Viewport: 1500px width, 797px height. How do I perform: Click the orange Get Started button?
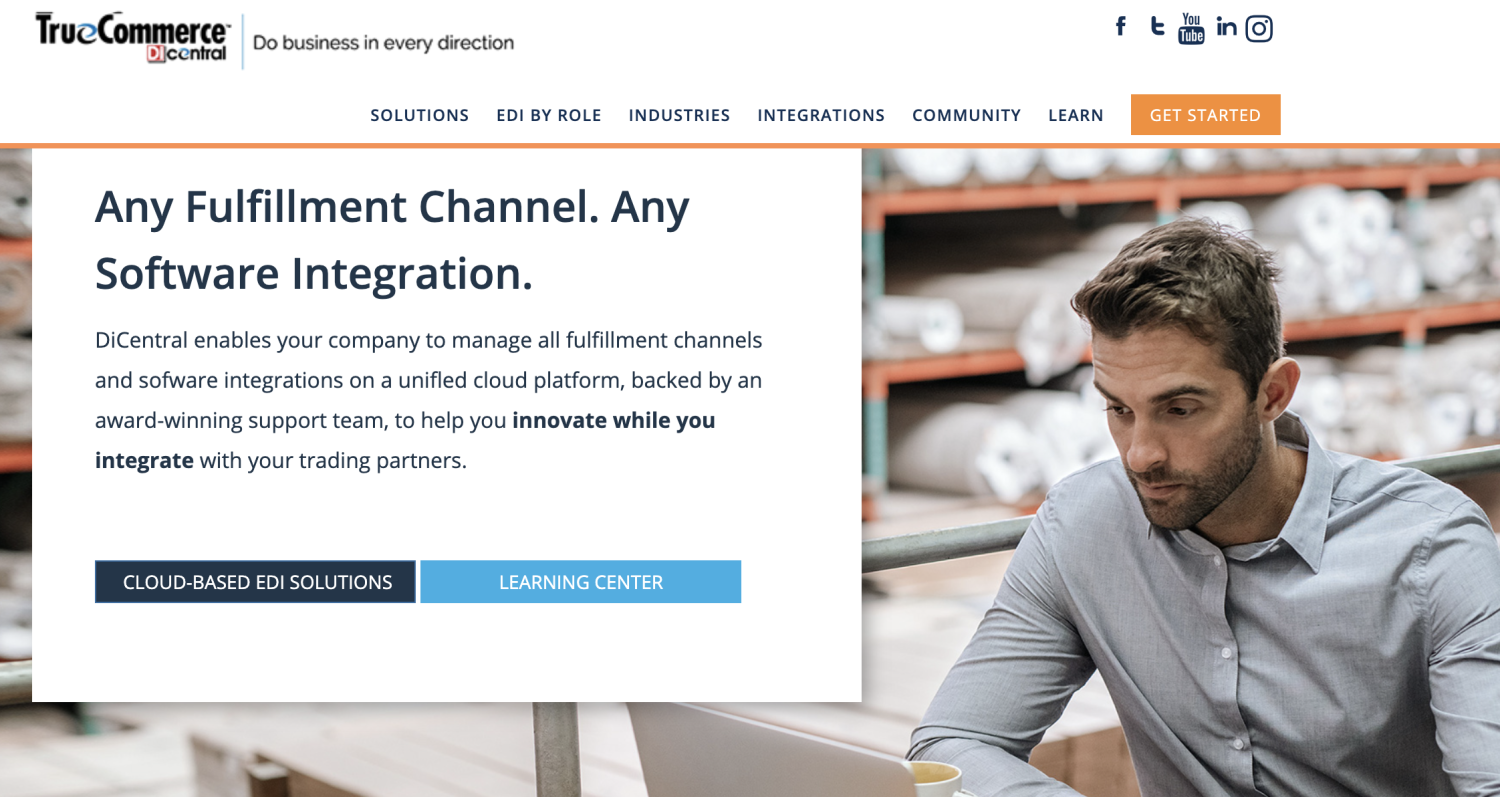tap(1206, 115)
